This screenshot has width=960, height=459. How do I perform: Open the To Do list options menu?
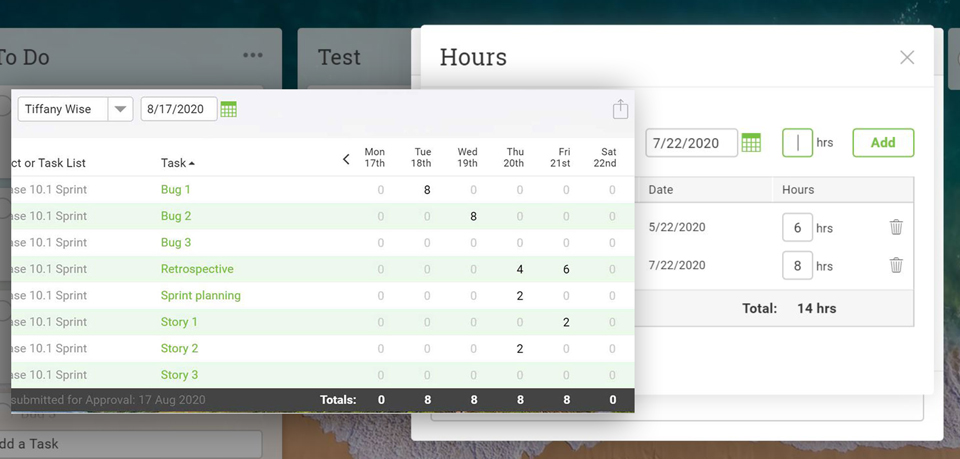253,56
